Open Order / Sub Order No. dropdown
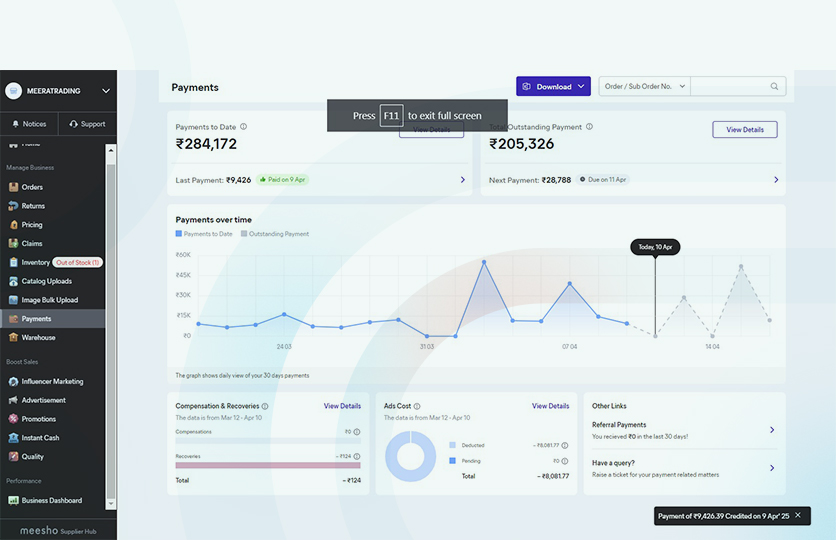Viewport: 836px width, 540px height. tap(645, 87)
